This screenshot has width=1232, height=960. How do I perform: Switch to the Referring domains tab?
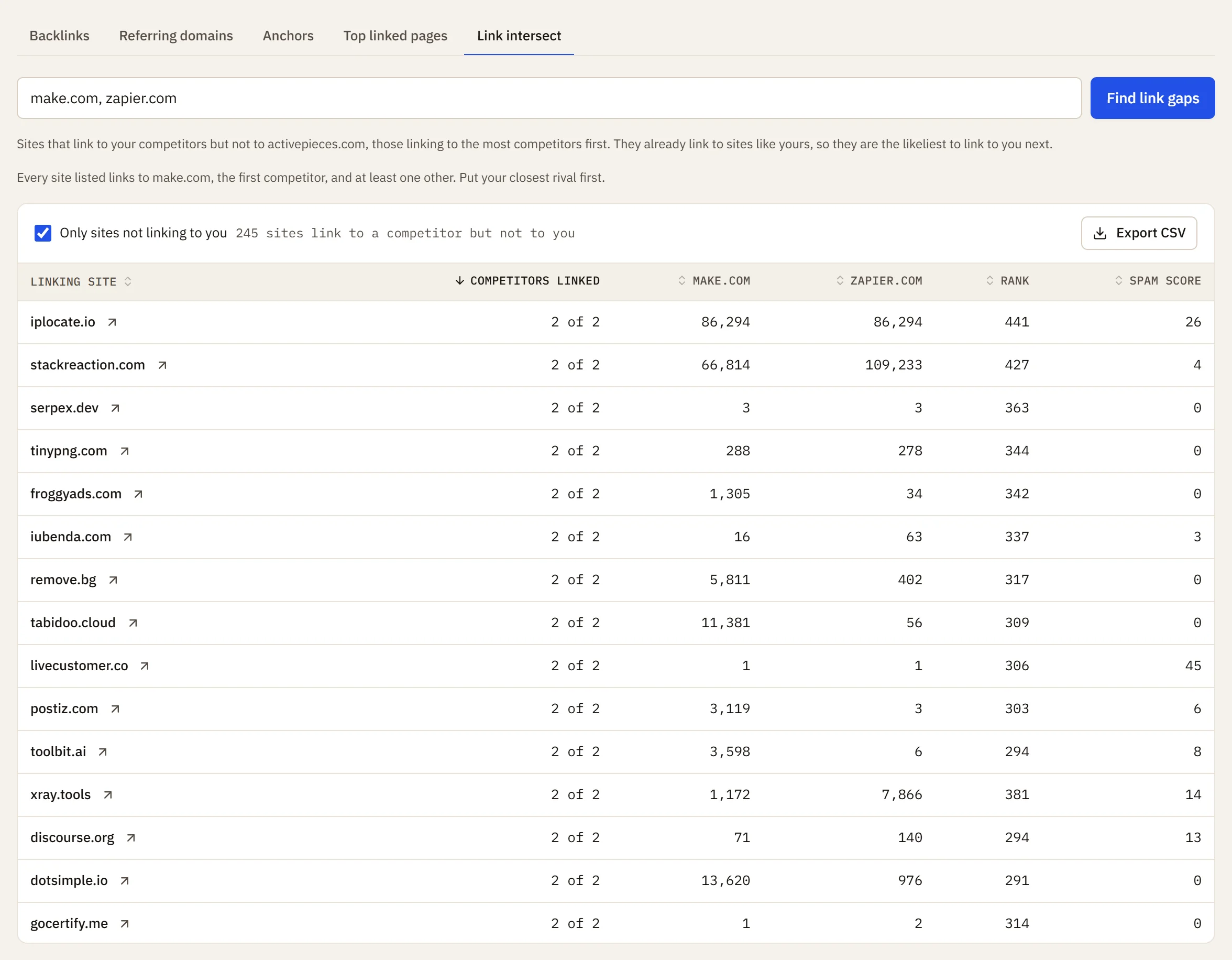(x=176, y=36)
